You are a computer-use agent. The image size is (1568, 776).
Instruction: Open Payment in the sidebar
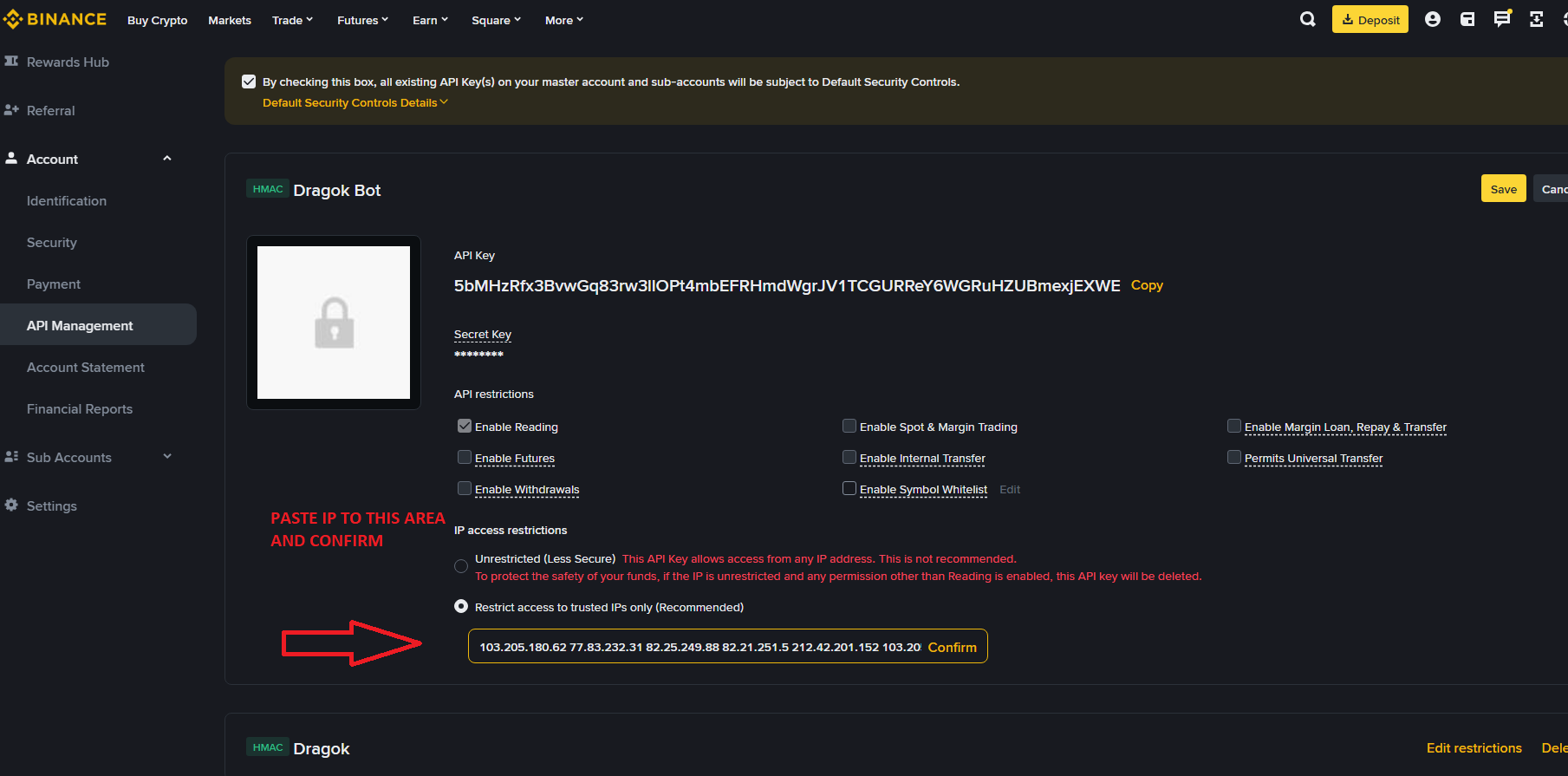tap(54, 284)
